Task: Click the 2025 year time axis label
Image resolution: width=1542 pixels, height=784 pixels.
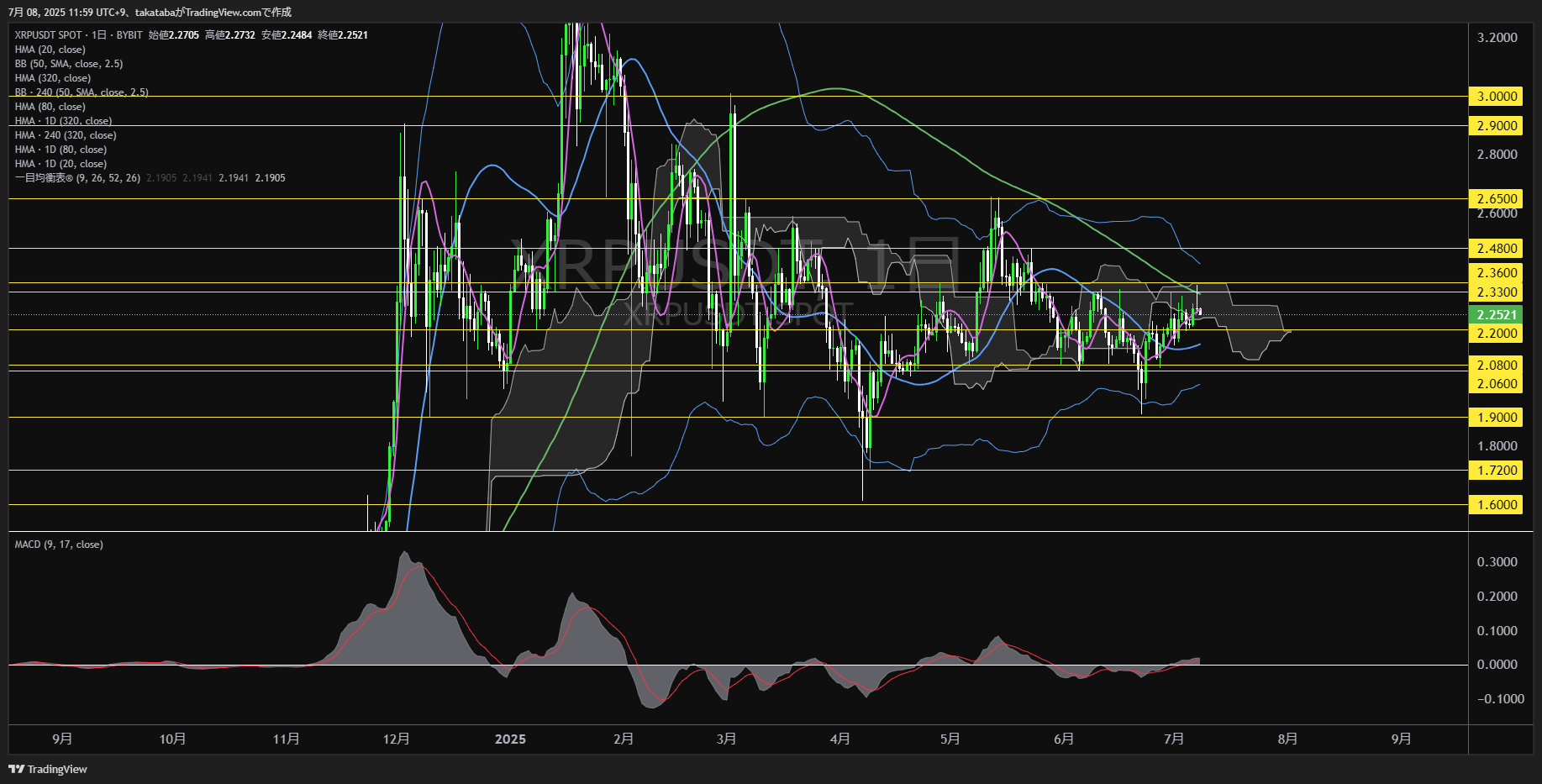Action: tap(510, 739)
